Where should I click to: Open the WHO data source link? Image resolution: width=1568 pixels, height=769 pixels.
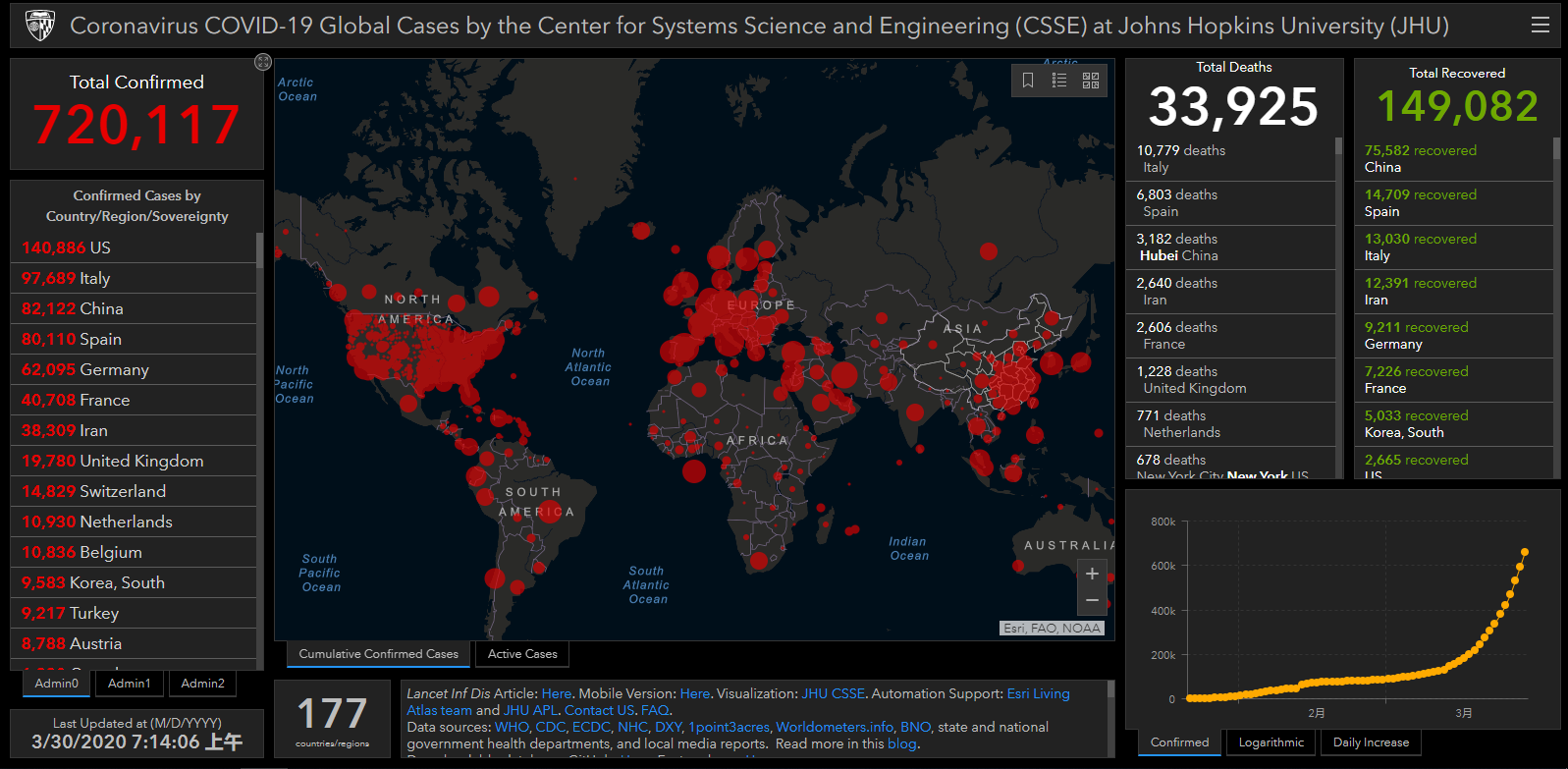(512, 727)
